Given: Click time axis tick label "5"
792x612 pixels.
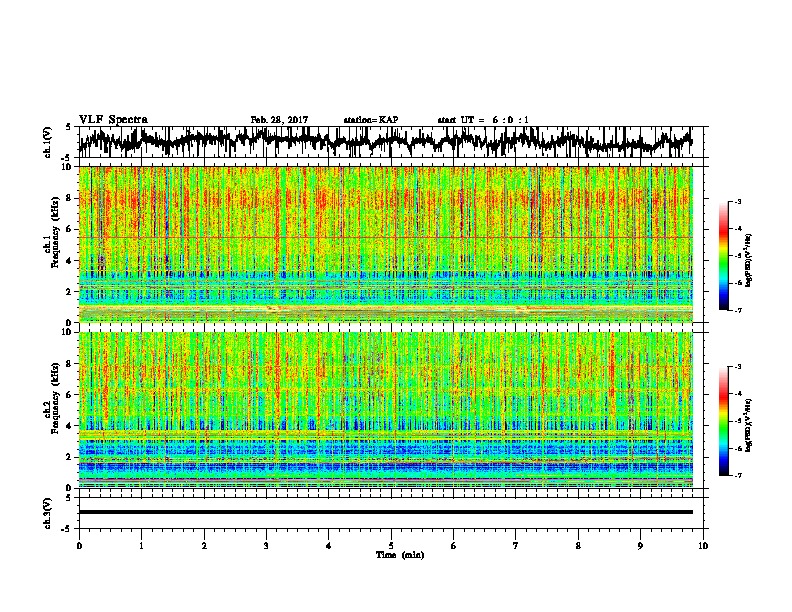Looking at the screenshot, I should pyautogui.click(x=391, y=546).
